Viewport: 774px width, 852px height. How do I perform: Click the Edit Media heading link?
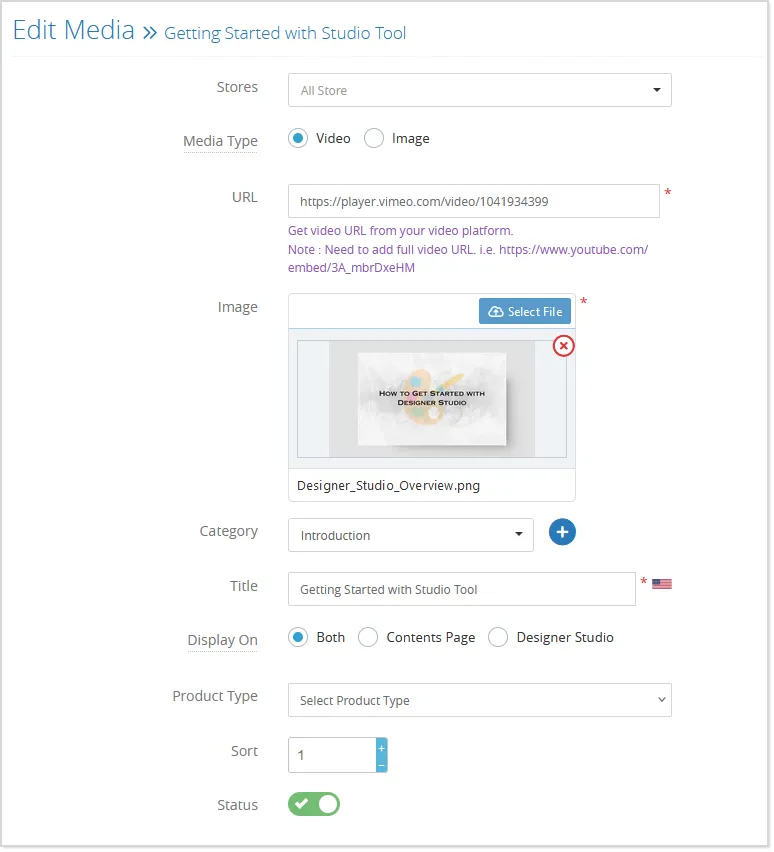[74, 30]
